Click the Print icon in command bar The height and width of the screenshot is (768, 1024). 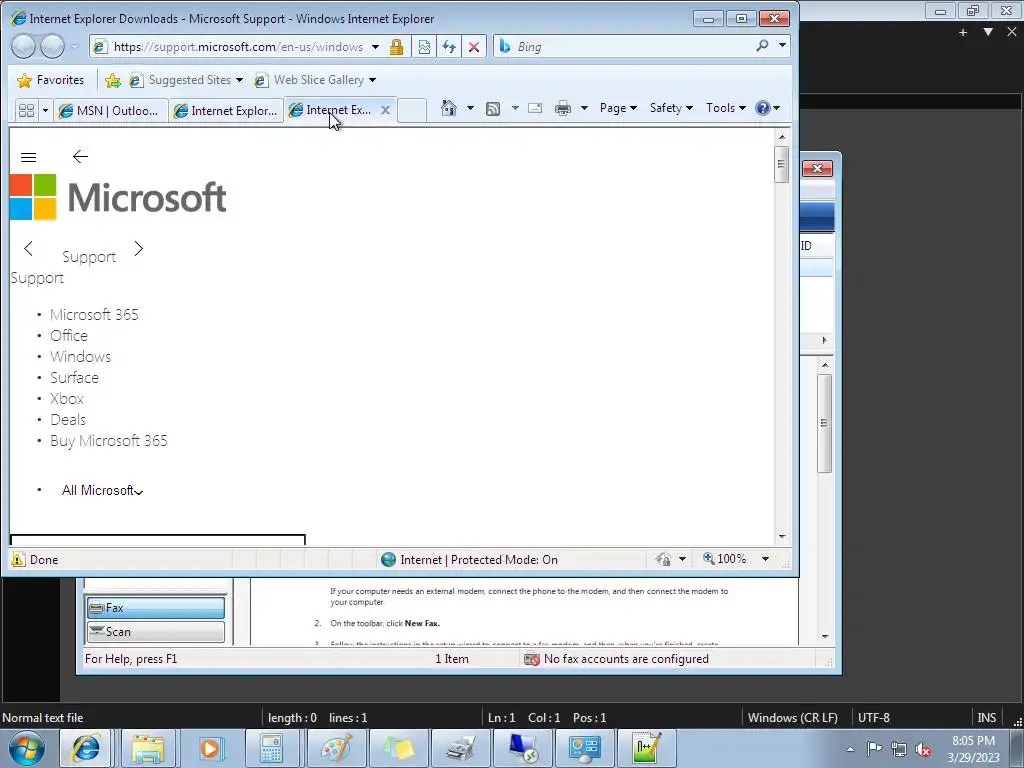pos(562,108)
